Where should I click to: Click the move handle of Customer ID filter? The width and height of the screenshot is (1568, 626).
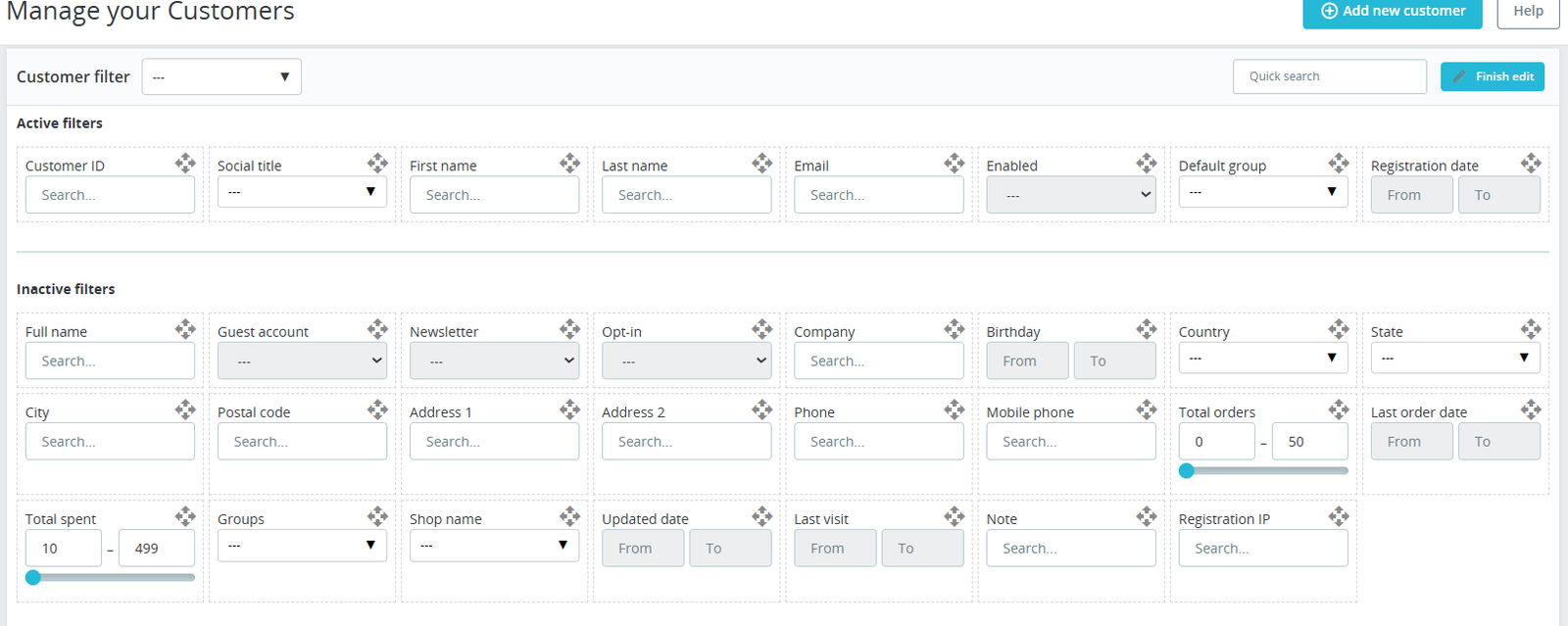pyautogui.click(x=185, y=163)
